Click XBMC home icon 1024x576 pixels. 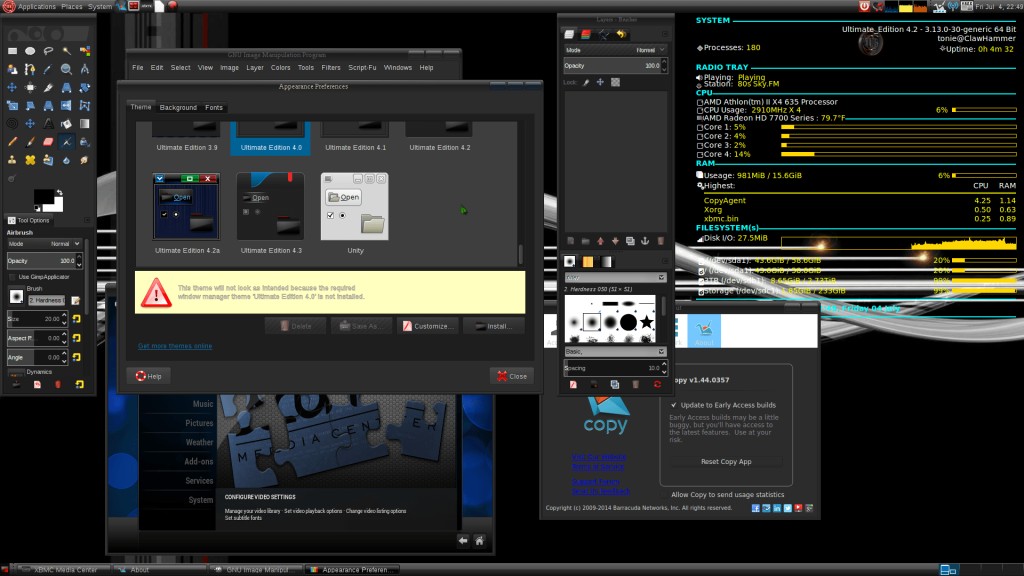(x=479, y=541)
